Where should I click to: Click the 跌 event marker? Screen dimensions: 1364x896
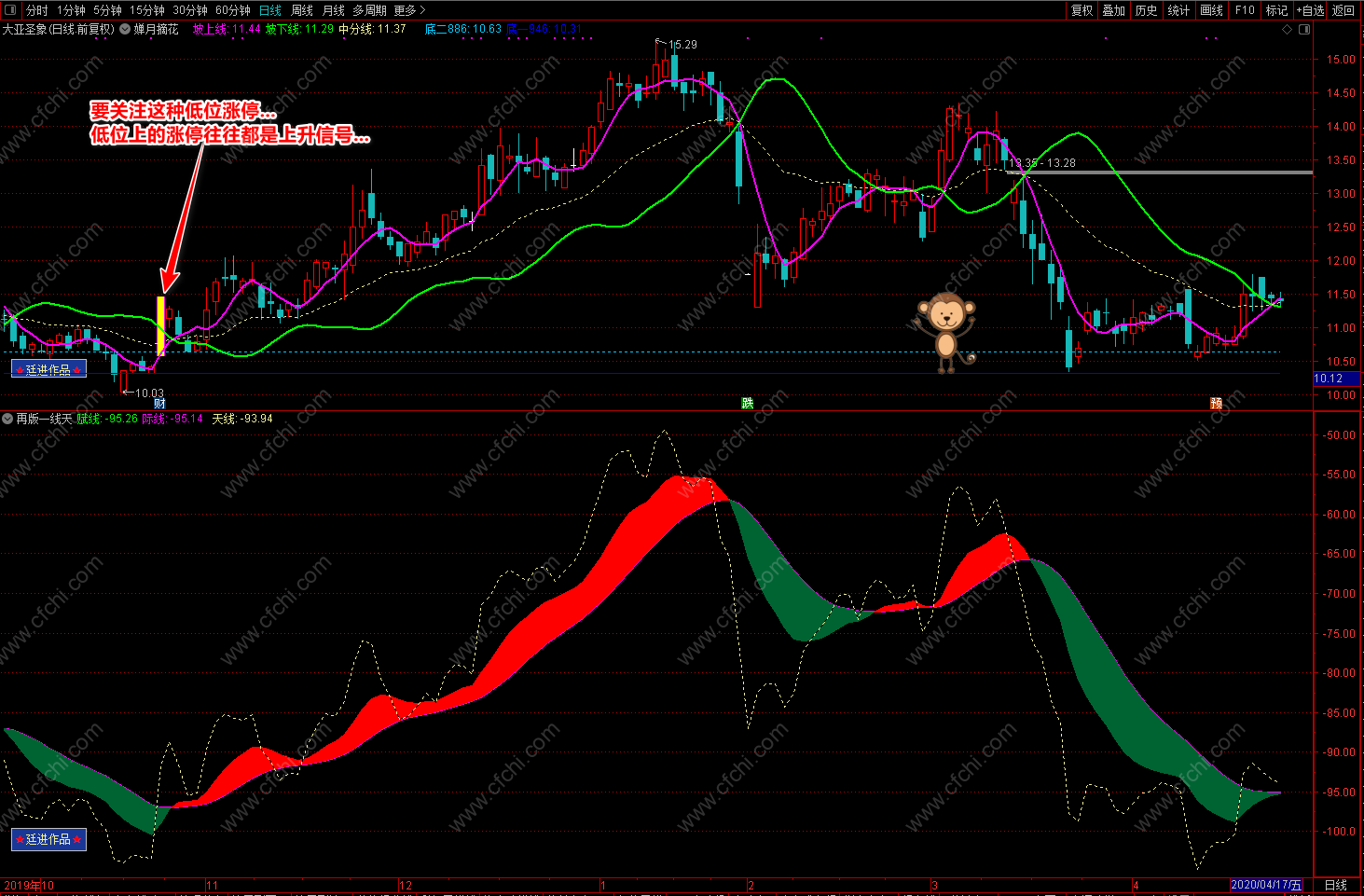tap(747, 403)
